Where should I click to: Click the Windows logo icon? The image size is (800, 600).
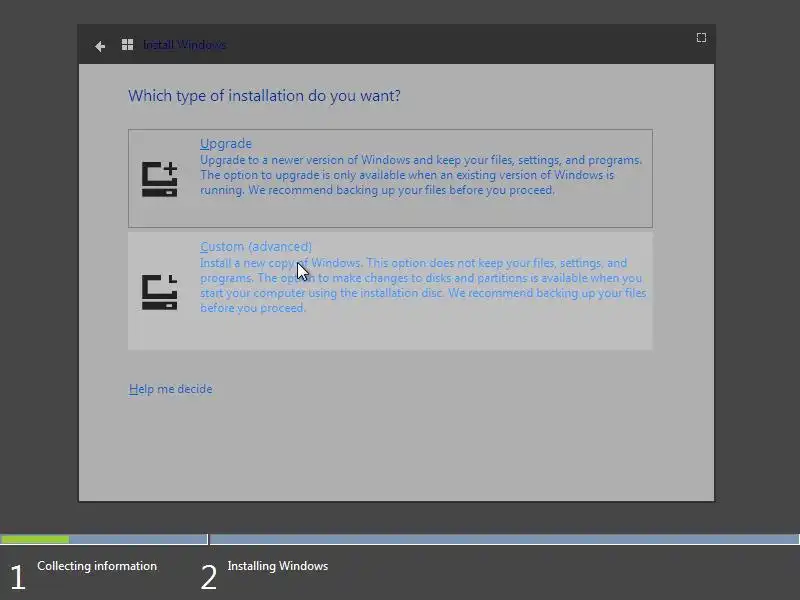pos(128,45)
